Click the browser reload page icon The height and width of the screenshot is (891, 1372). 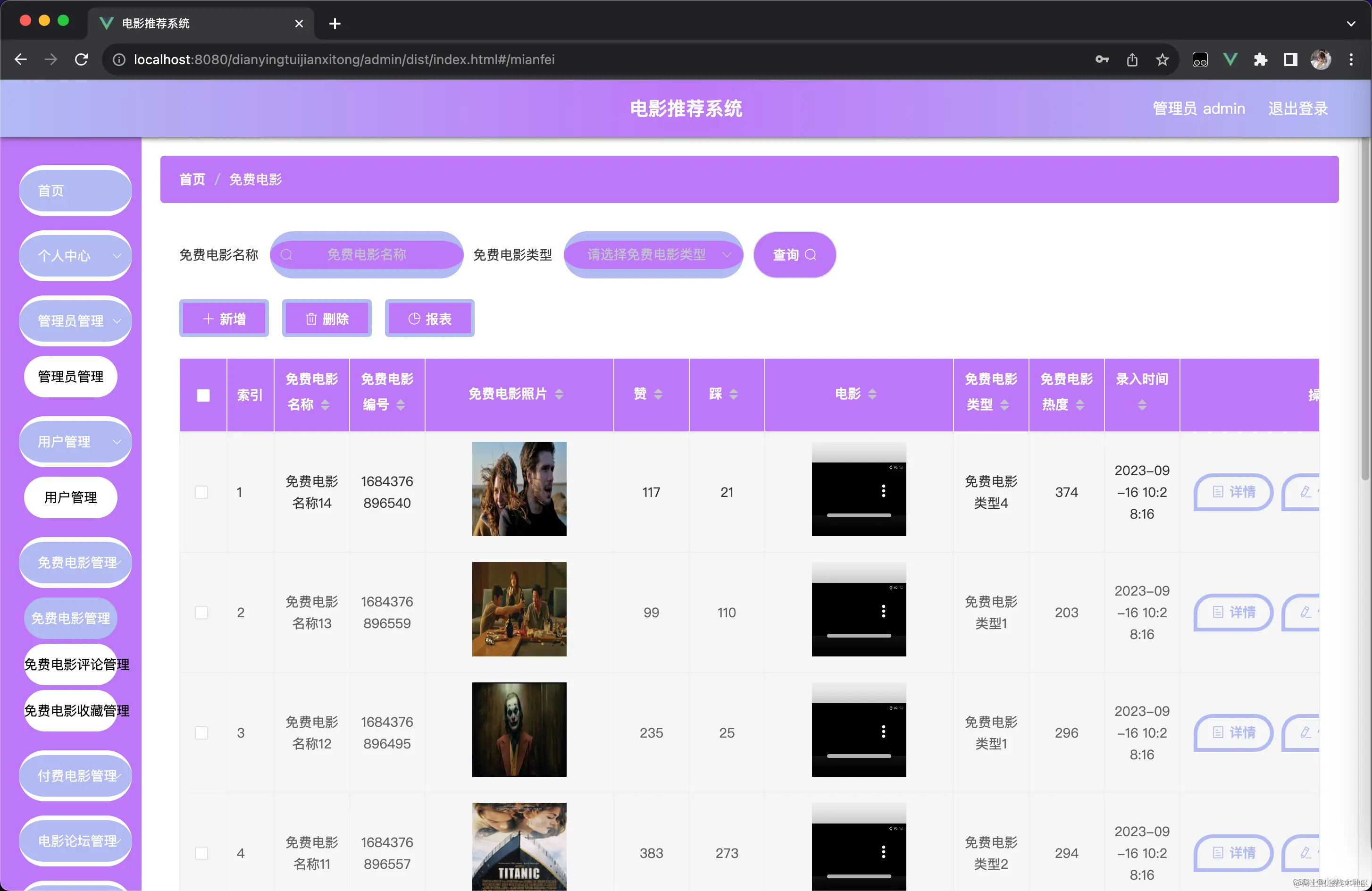tap(81, 59)
